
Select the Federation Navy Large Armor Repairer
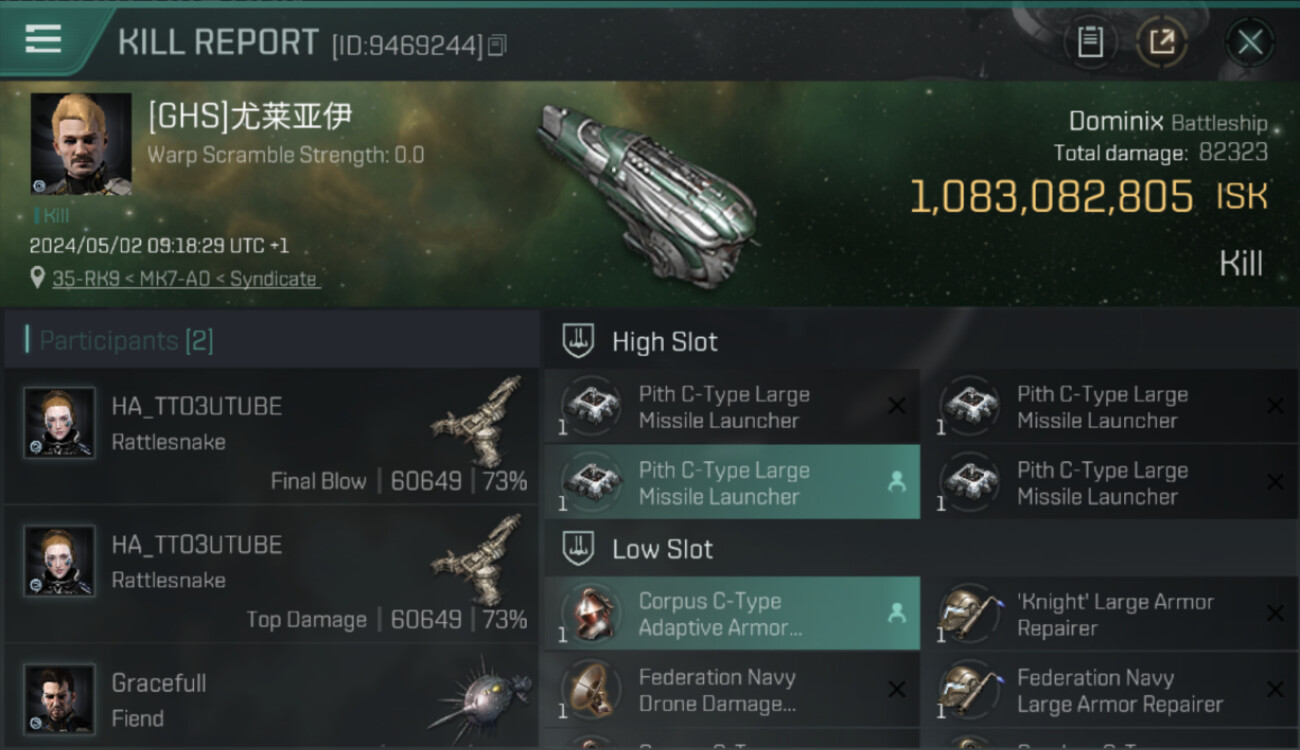coord(1110,690)
